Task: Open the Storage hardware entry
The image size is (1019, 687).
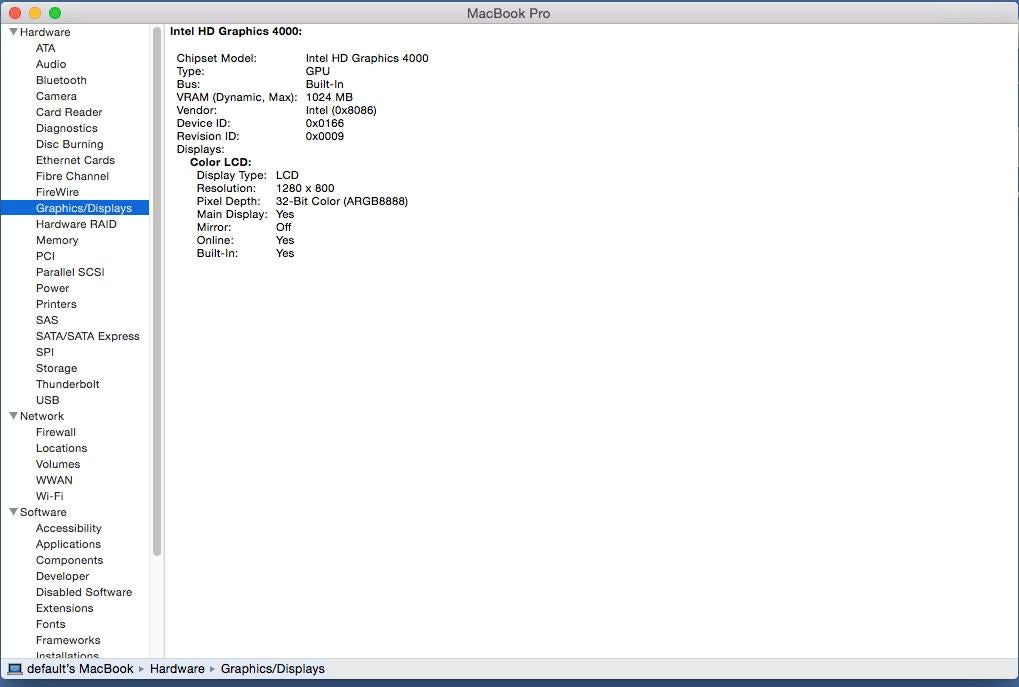Action: 56,368
